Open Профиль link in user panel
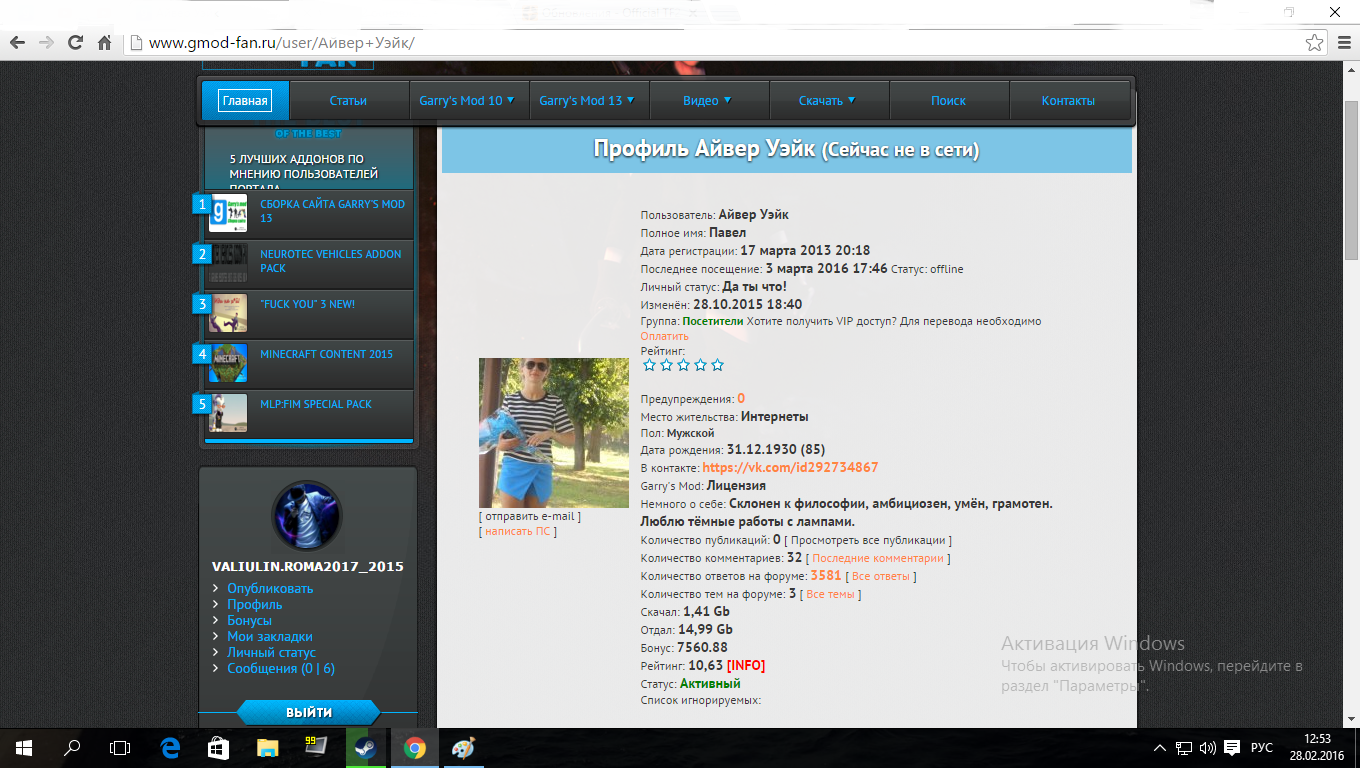This screenshot has width=1360, height=768. point(254,604)
